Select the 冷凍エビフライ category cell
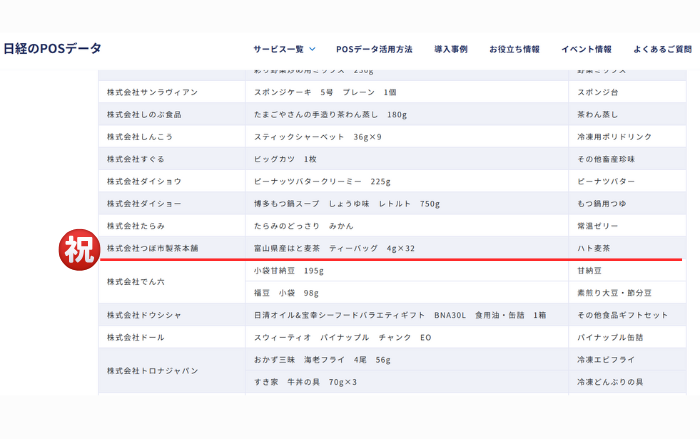Image resolution: width=700 pixels, height=439 pixels. point(627,360)
